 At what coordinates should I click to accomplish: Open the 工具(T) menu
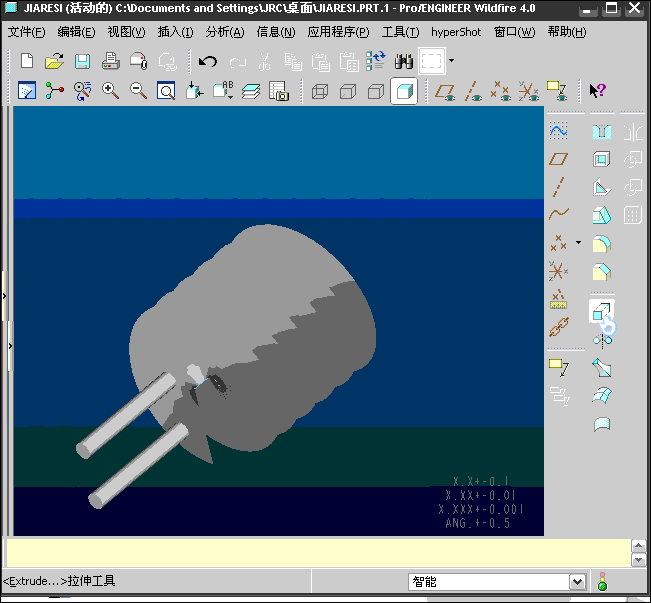400,32
